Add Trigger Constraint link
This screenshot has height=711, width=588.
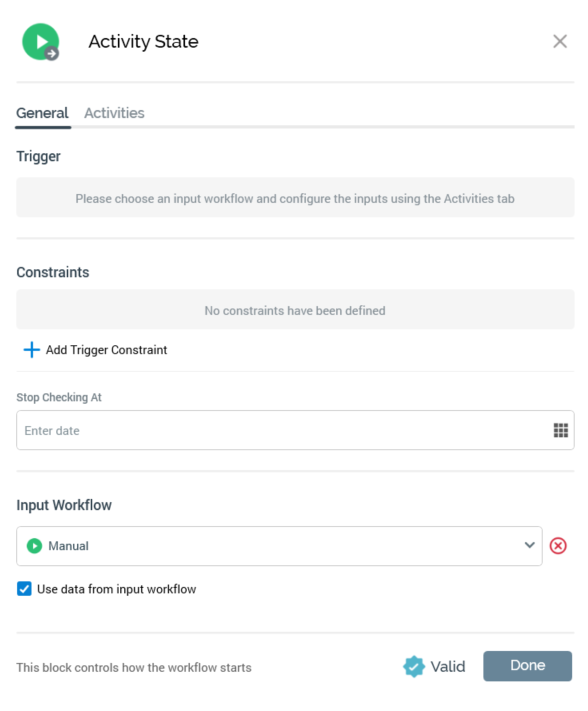106,350
